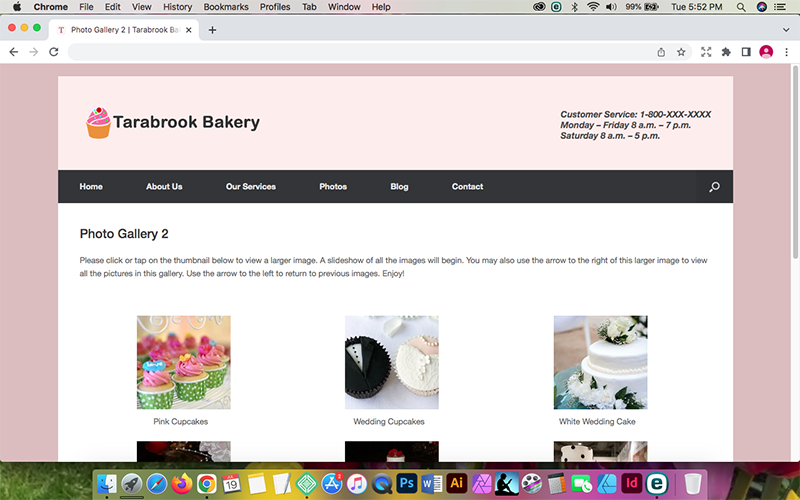Launch Firefox from the dock

click(181, 483)
